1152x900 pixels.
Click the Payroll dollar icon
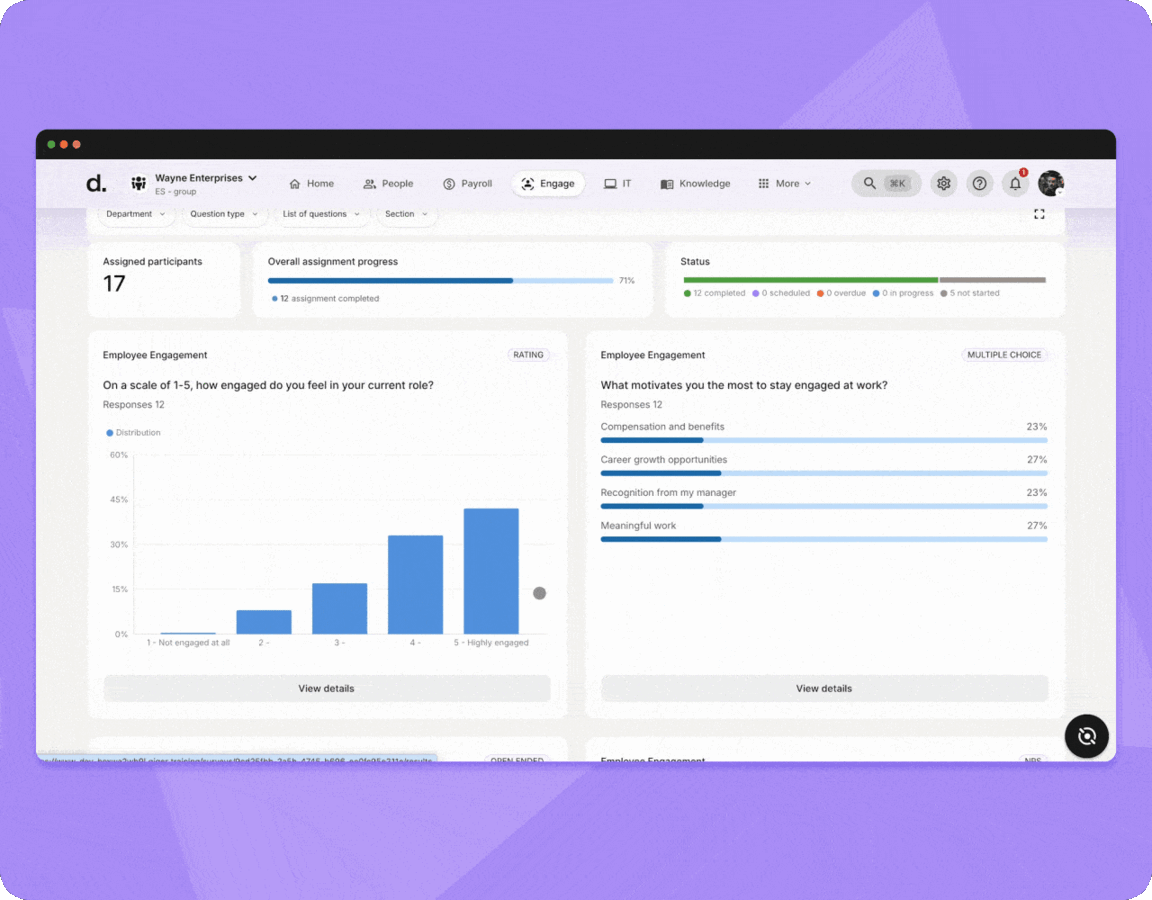[449, 184]
